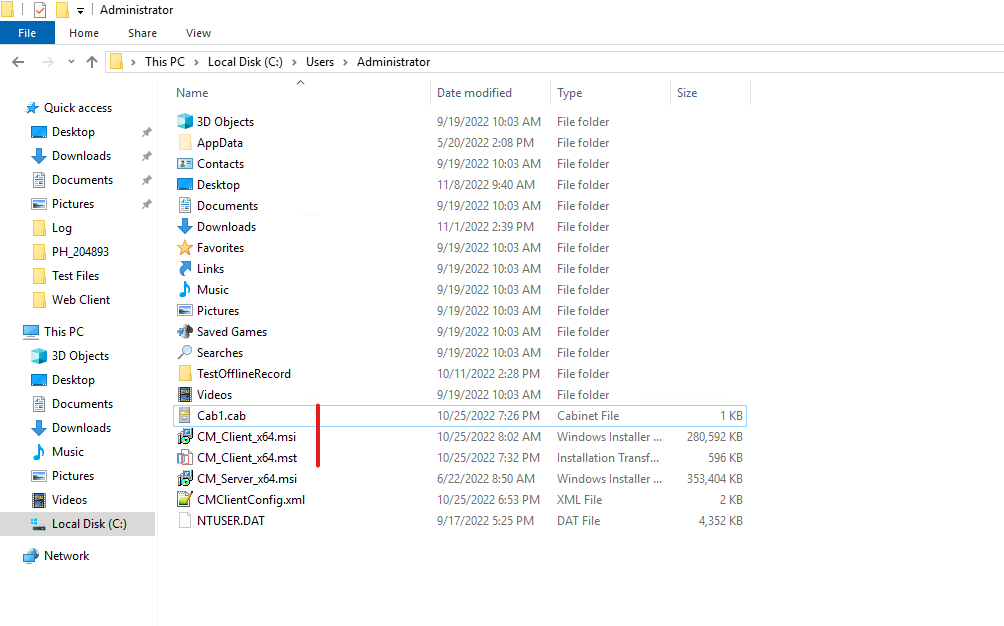Navigate to Users via the breadcrumb link
The width and height of the screenshot is (1004, 626).
click(x=319, y=62)
